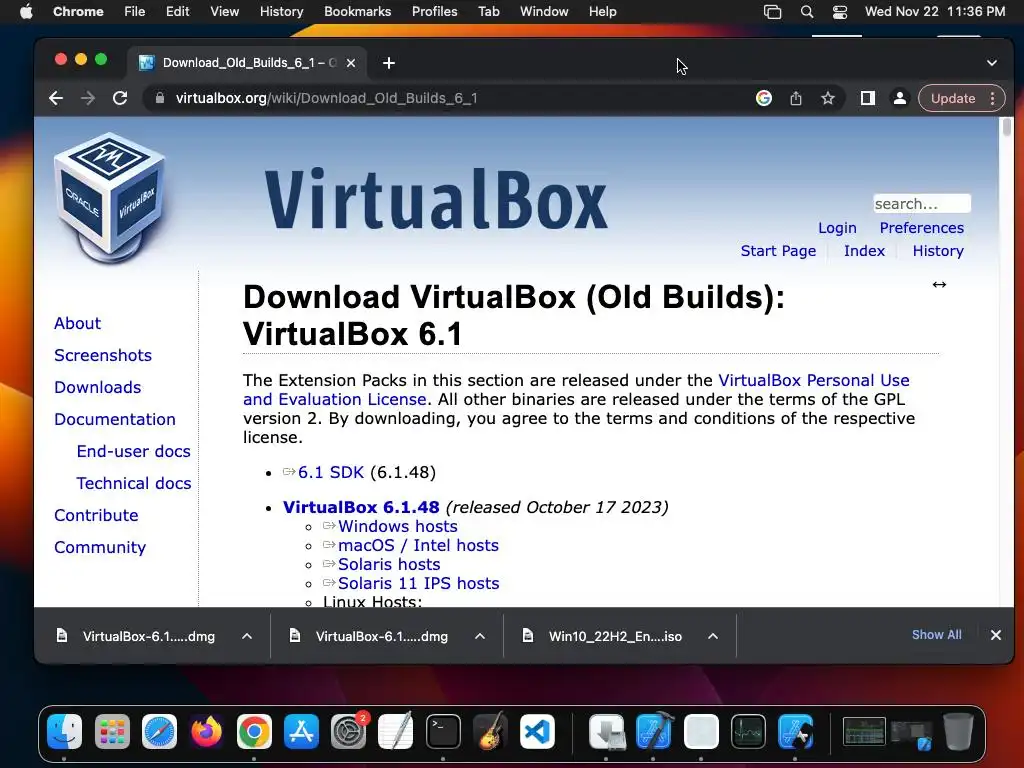Launch Firefox from the dock

(206, 731)
